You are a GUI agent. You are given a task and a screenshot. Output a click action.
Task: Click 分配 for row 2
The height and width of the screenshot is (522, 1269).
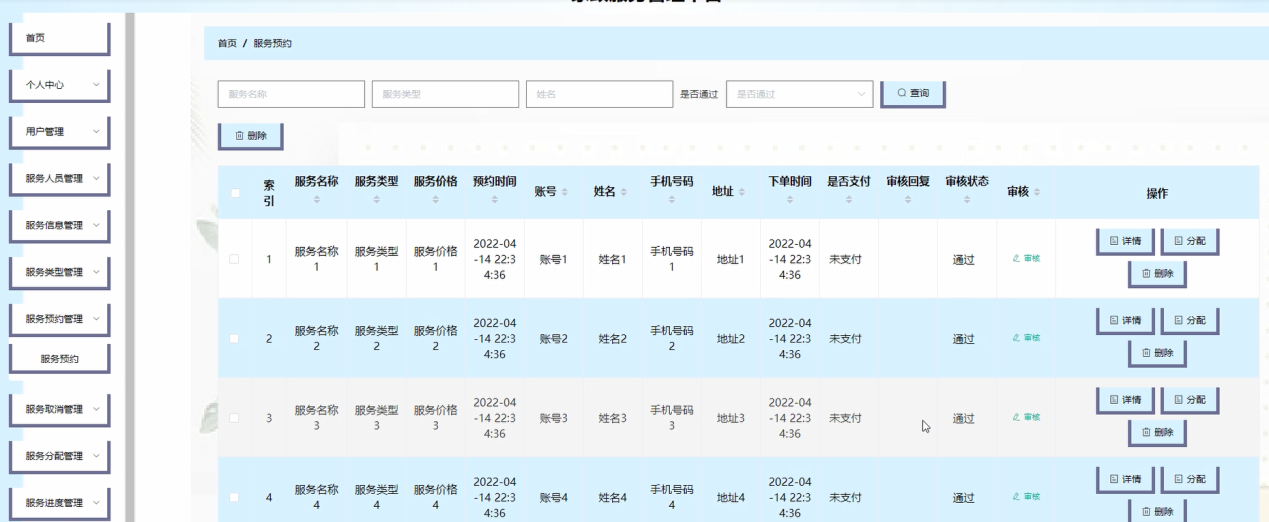pos(1189,320)
